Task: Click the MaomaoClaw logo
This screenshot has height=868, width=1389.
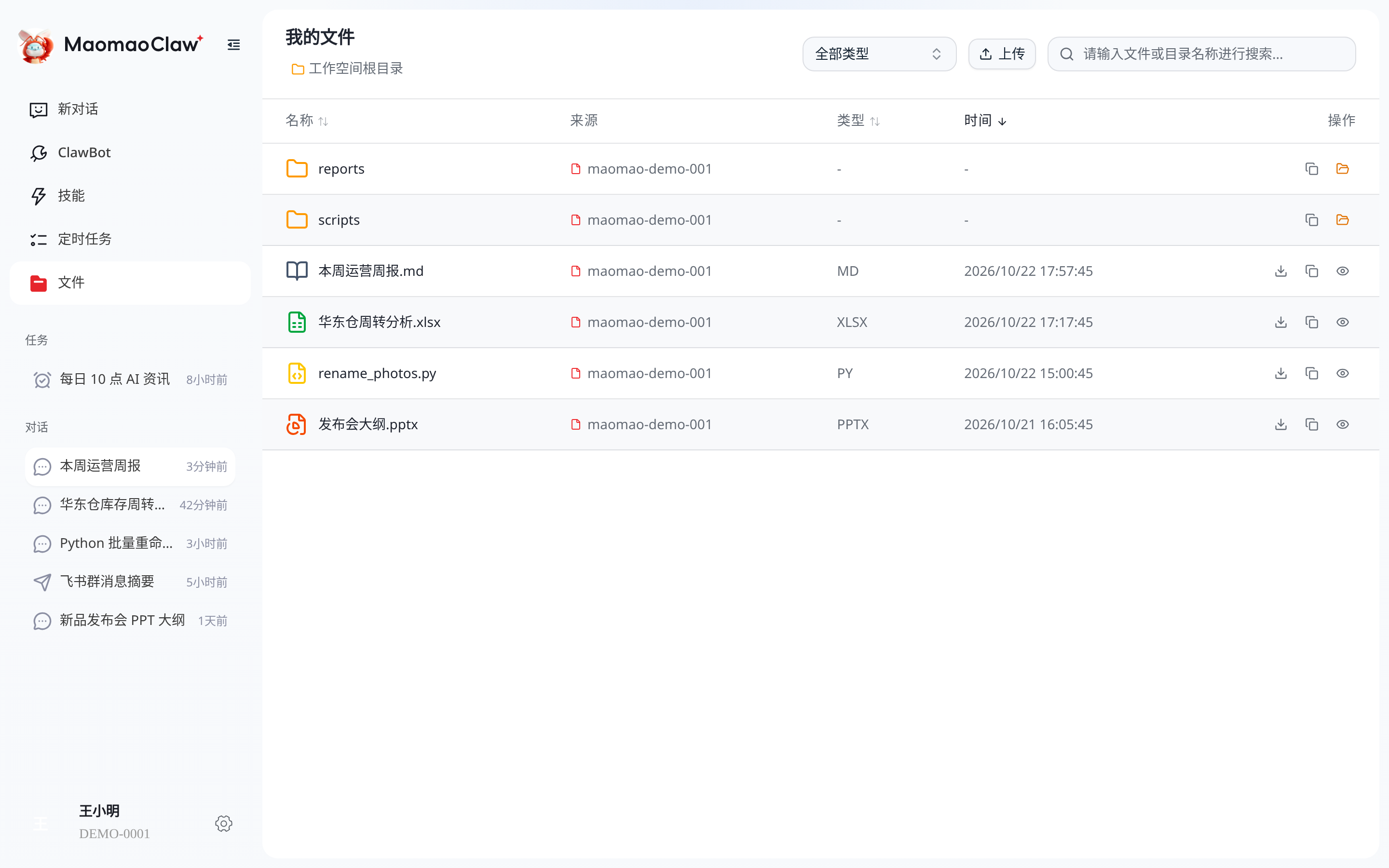Action: point(111,45)
